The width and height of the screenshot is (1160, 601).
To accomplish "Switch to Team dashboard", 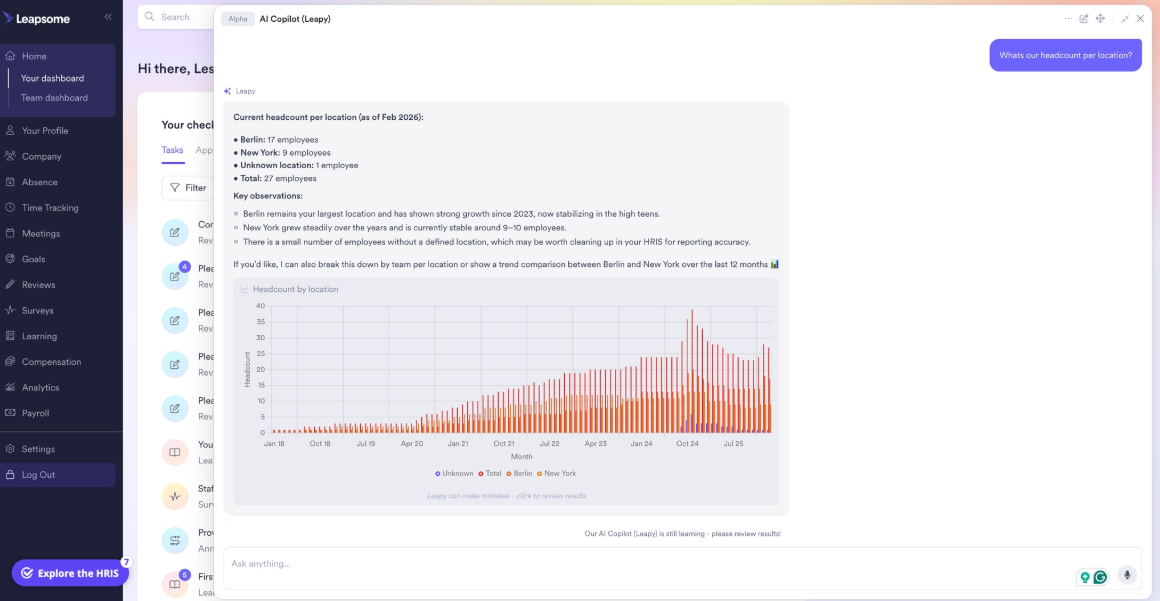I will [54, 98].
